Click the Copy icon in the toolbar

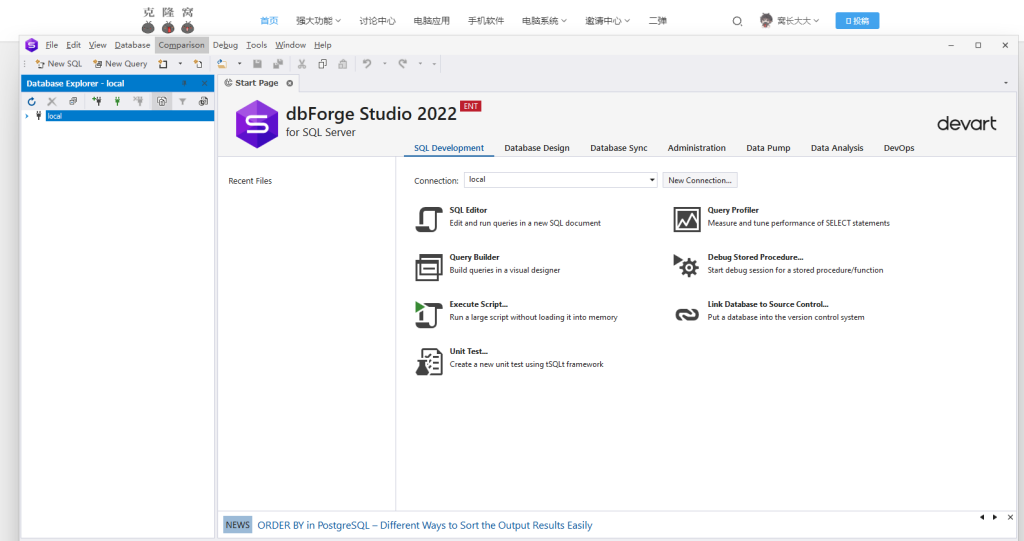click(323, 64)
